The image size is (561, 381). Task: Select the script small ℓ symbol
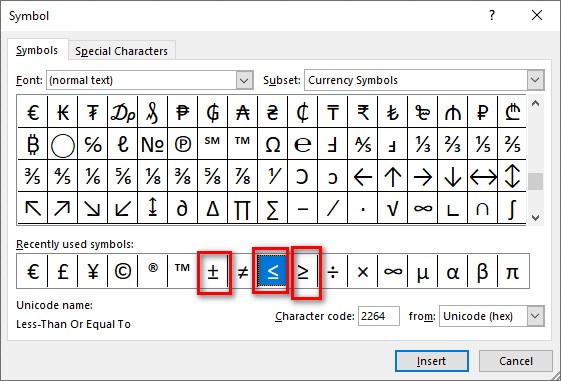(x=123, y=144)
